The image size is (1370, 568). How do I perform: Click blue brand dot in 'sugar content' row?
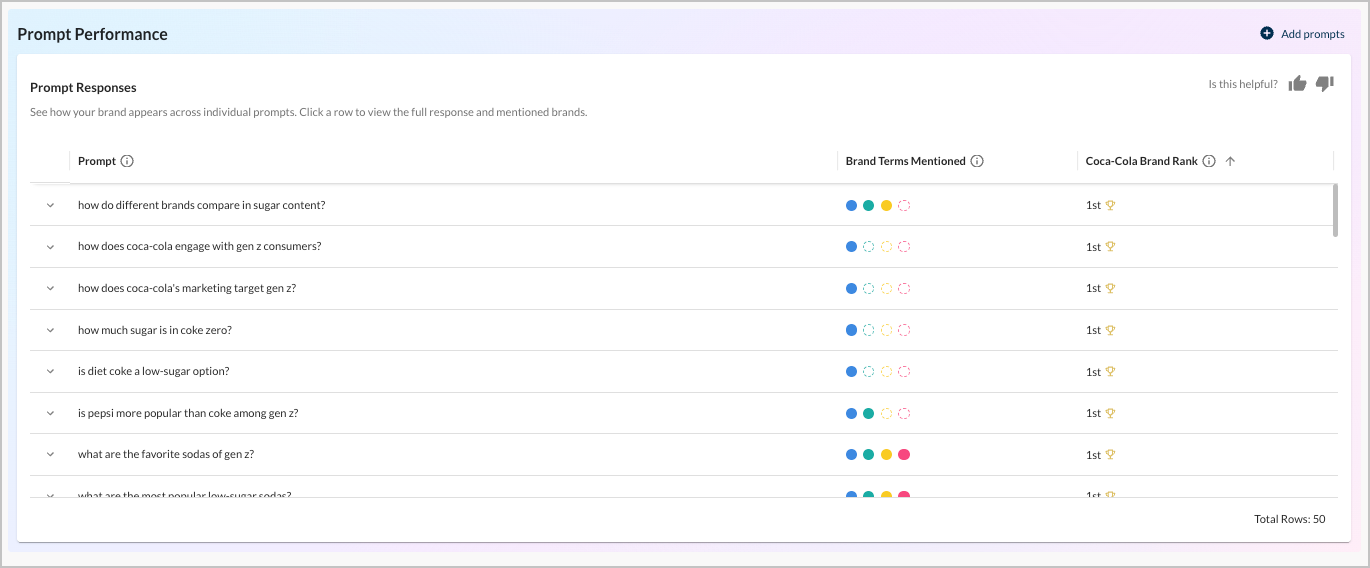click(851, 205)
